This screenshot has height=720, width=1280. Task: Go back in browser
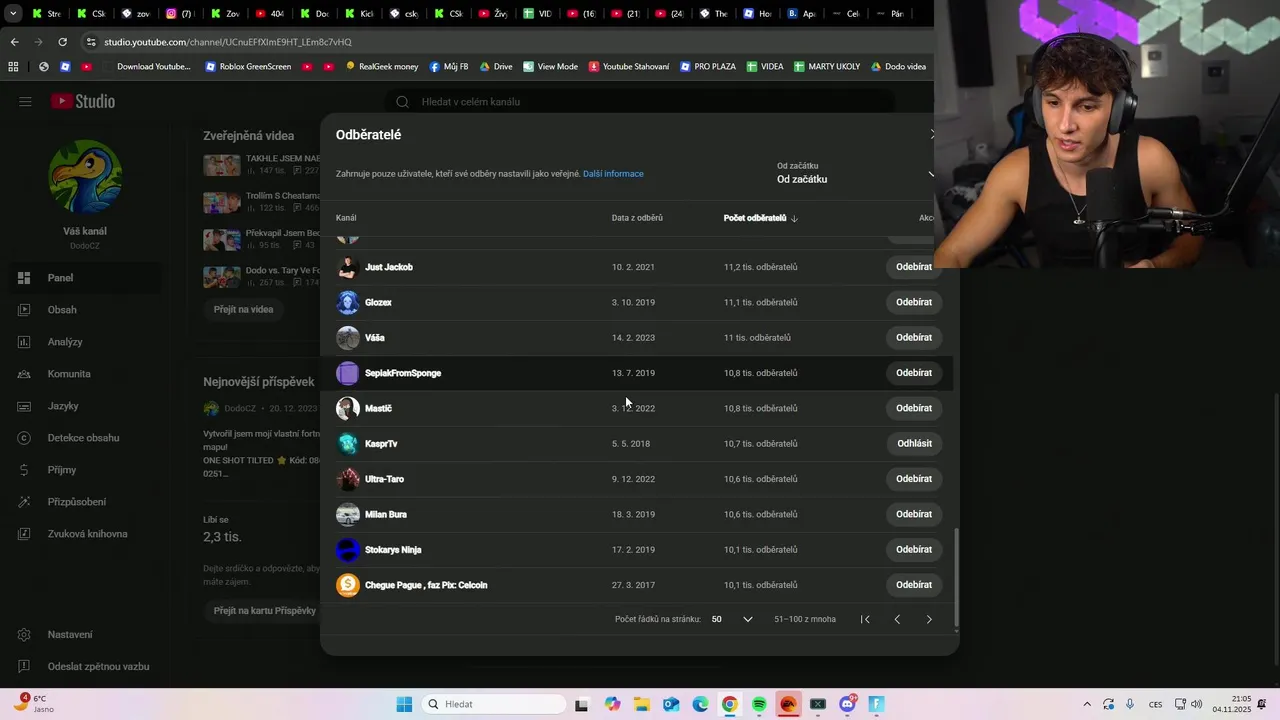click(14, 42)
